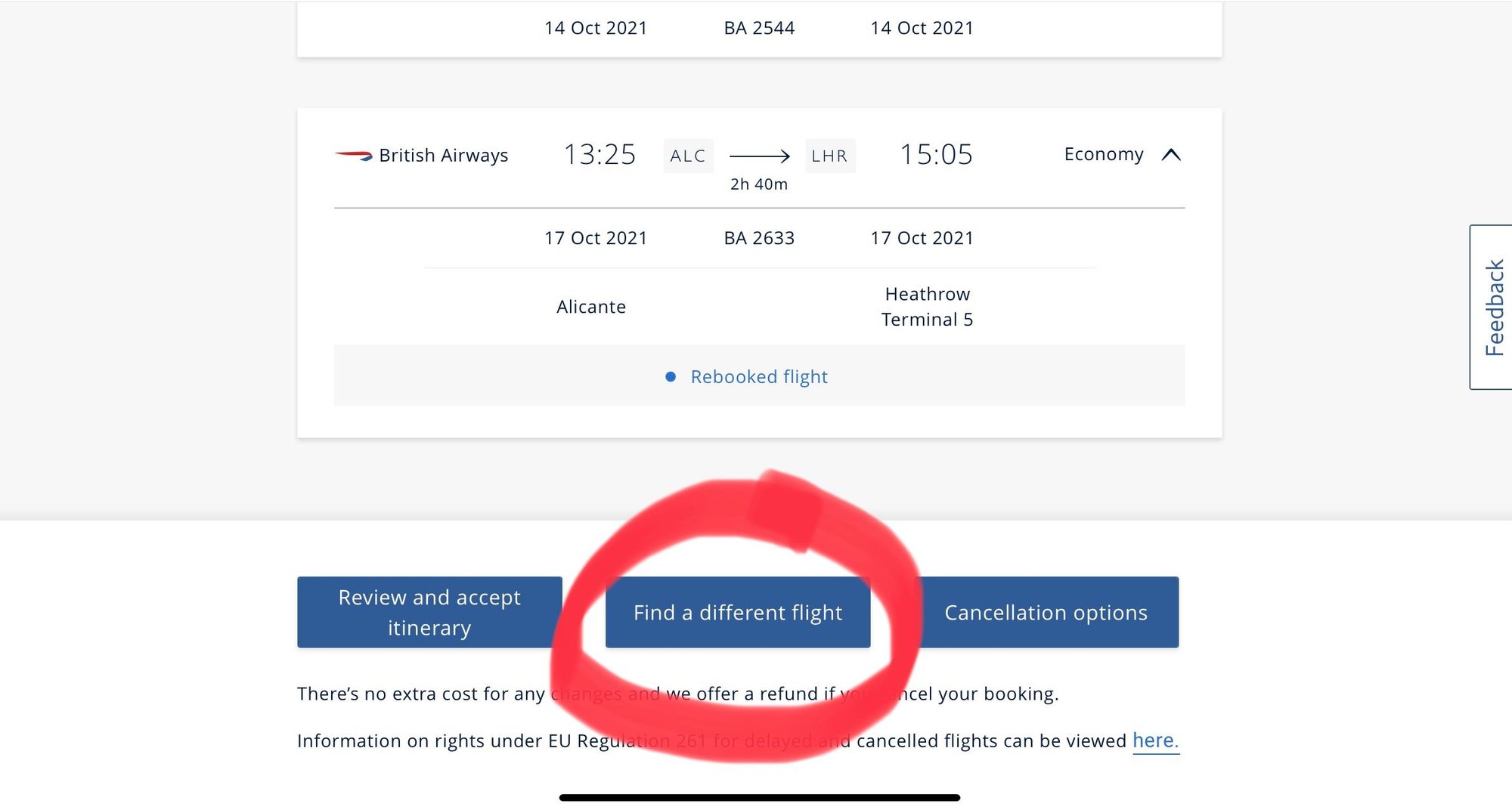Viewport: 1512px width, 810px height.
Task: Click the Heathrow Terminal 5 arrival text
Action: pyautogui.click(x=927, y=307)
